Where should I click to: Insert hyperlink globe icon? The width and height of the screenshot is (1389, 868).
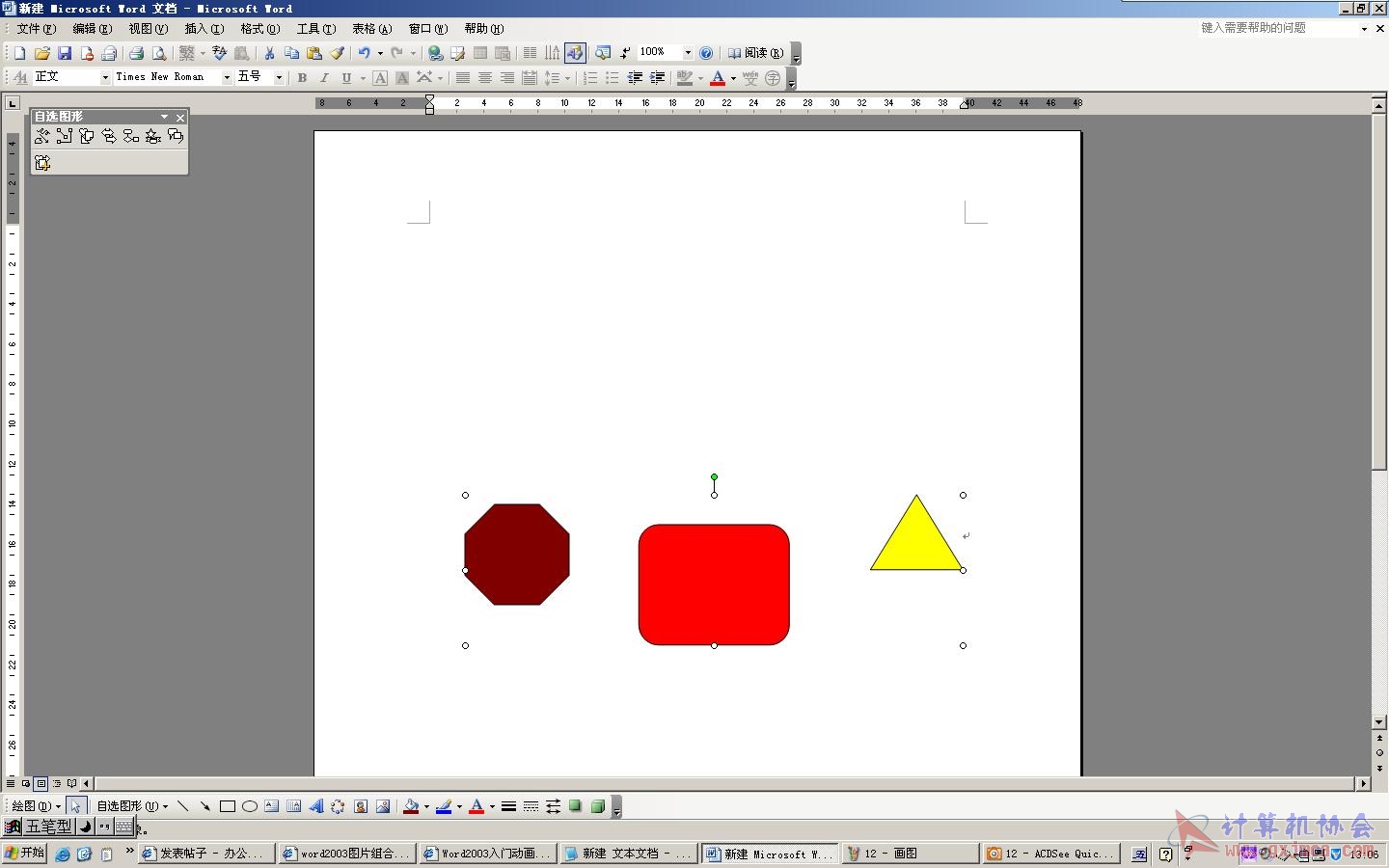click(x=436, y=53)
